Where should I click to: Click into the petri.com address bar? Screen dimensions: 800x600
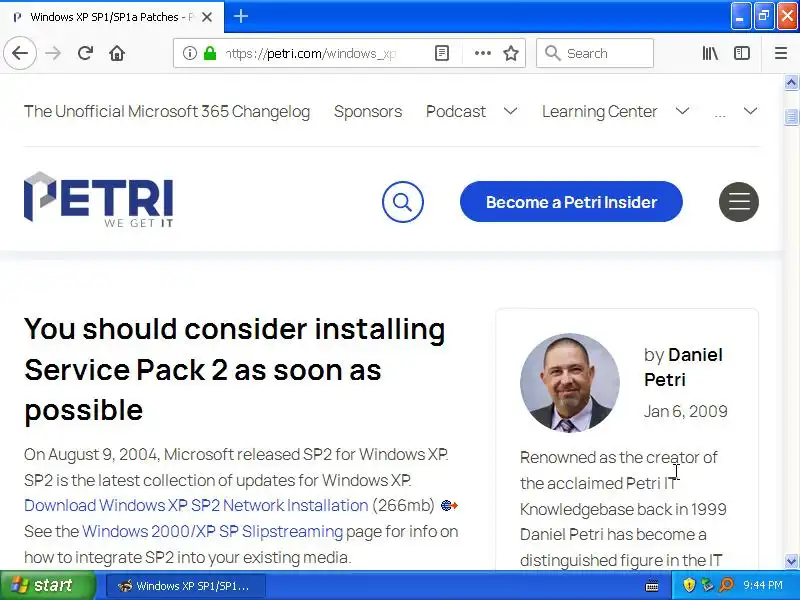coord(311,53)
